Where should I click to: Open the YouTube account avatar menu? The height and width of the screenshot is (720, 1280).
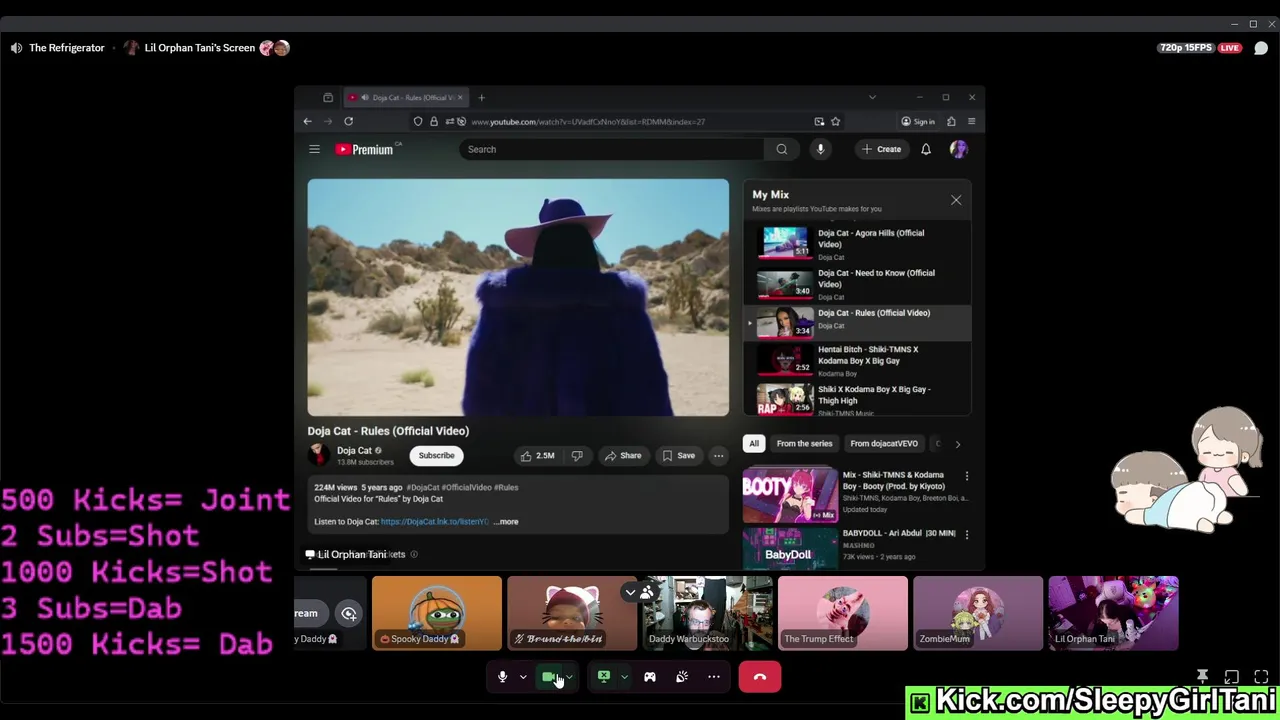(958, 149)
